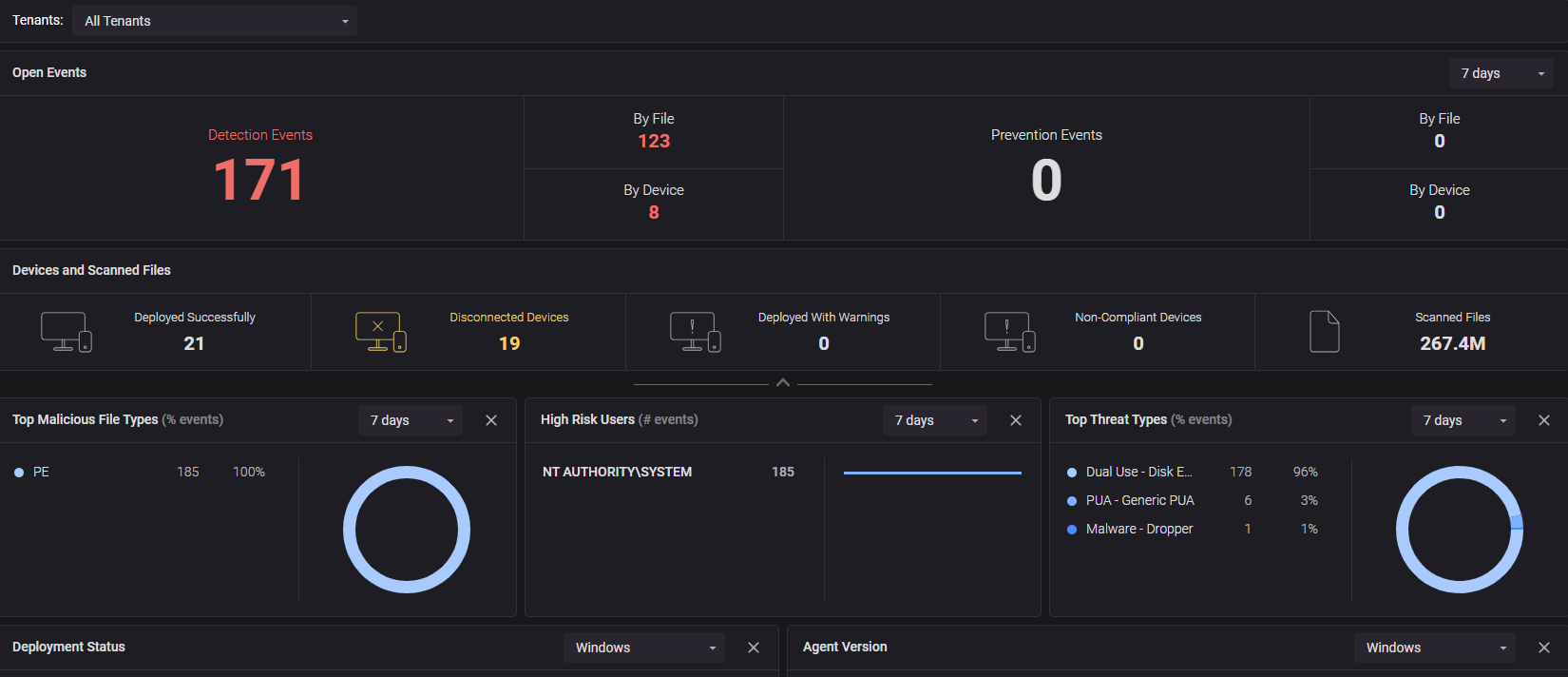This screenshot has width=1568, height=677.
Task: Open the All Tenants dropdown
Action: click(215, 21)
